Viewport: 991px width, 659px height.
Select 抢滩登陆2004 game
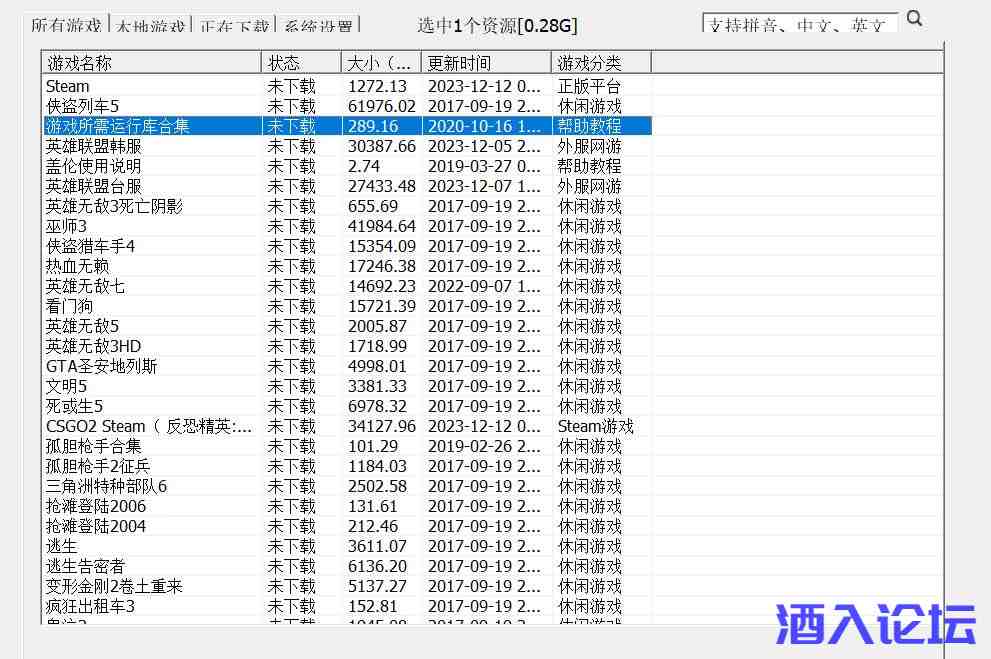pos(346,526)
